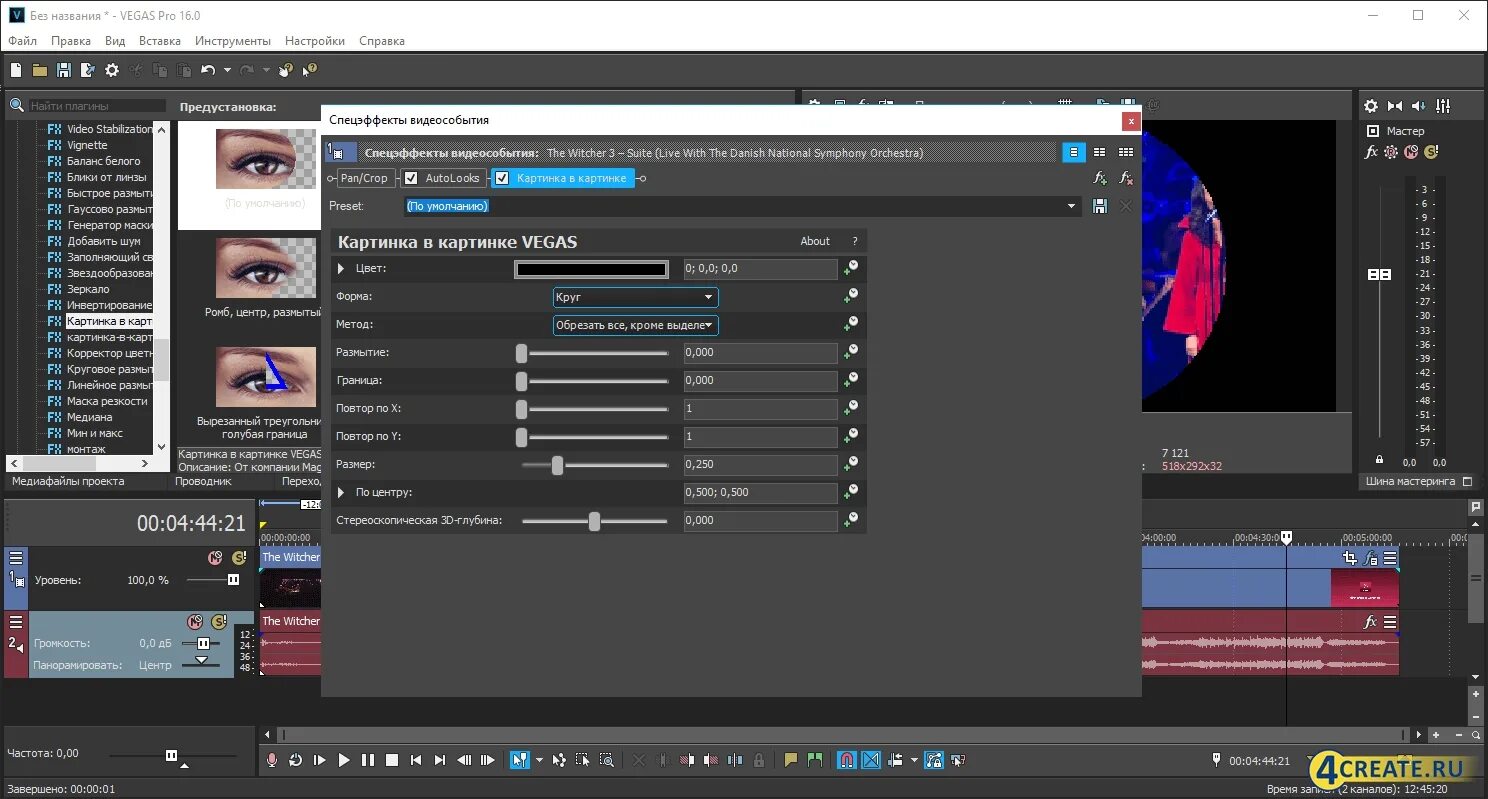Jump to the project end
This screenshot has height=799, width=1488.
440,760
